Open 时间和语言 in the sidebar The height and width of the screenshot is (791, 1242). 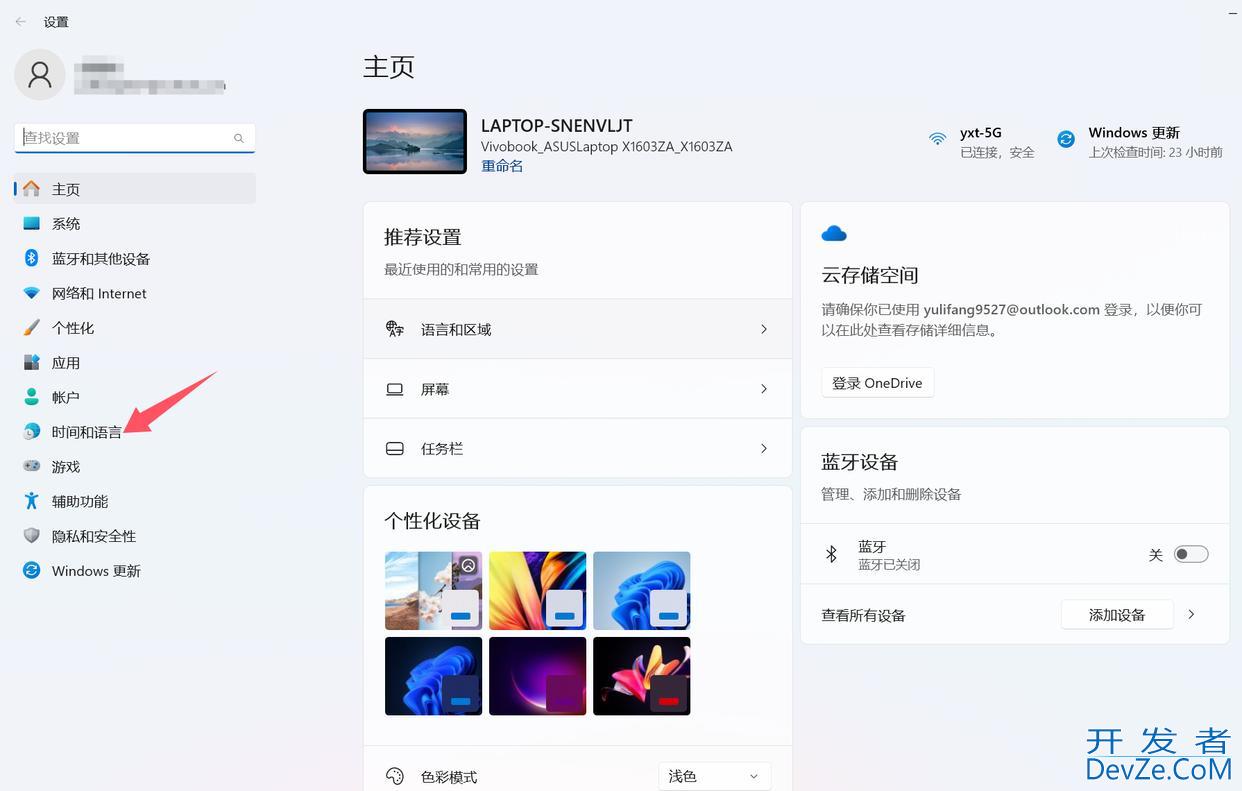coord(86,432)
